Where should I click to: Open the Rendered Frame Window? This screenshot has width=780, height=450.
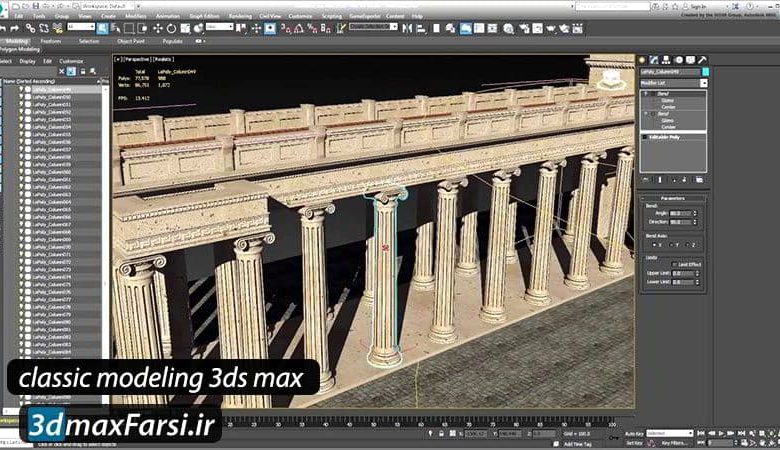click(x=538, y=28)
